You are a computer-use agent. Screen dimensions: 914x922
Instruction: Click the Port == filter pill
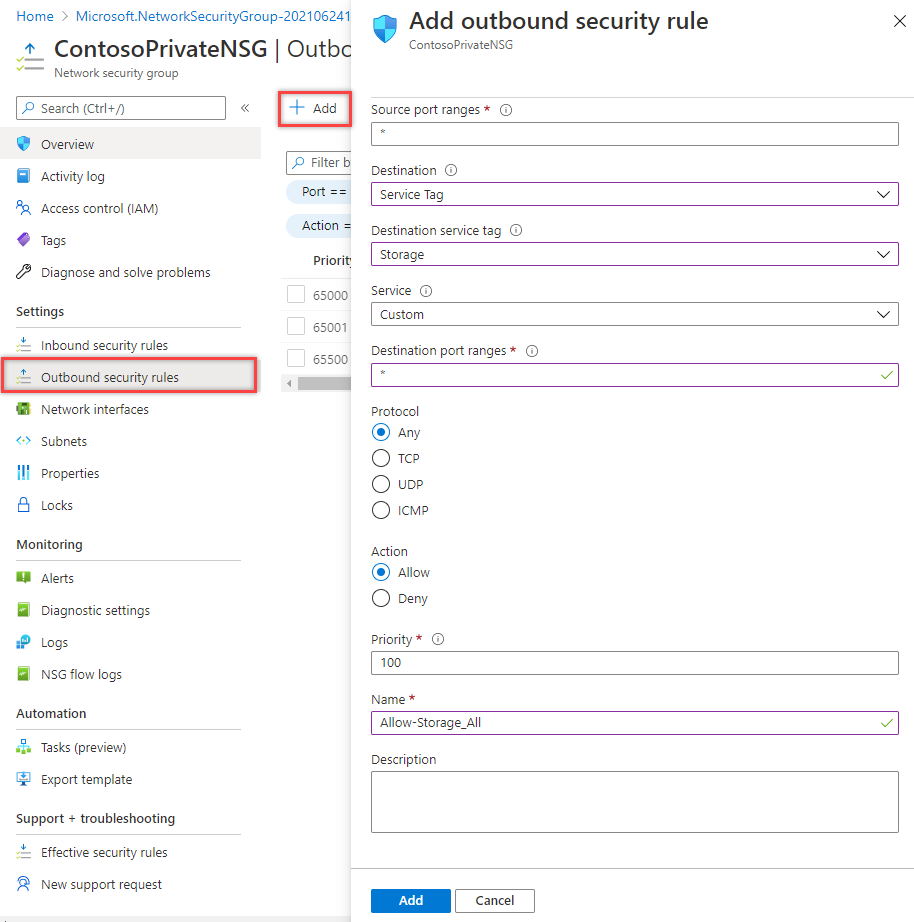coord(319,192)
